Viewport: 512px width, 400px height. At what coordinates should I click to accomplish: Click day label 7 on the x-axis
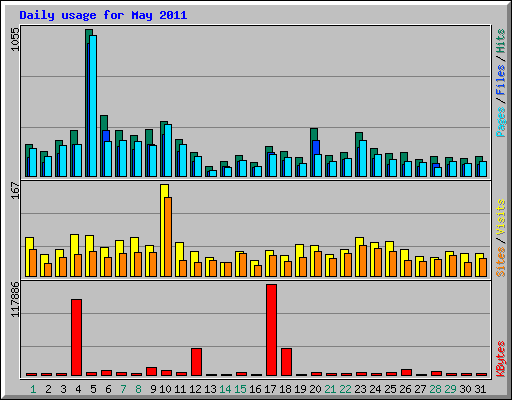[123, 389]
